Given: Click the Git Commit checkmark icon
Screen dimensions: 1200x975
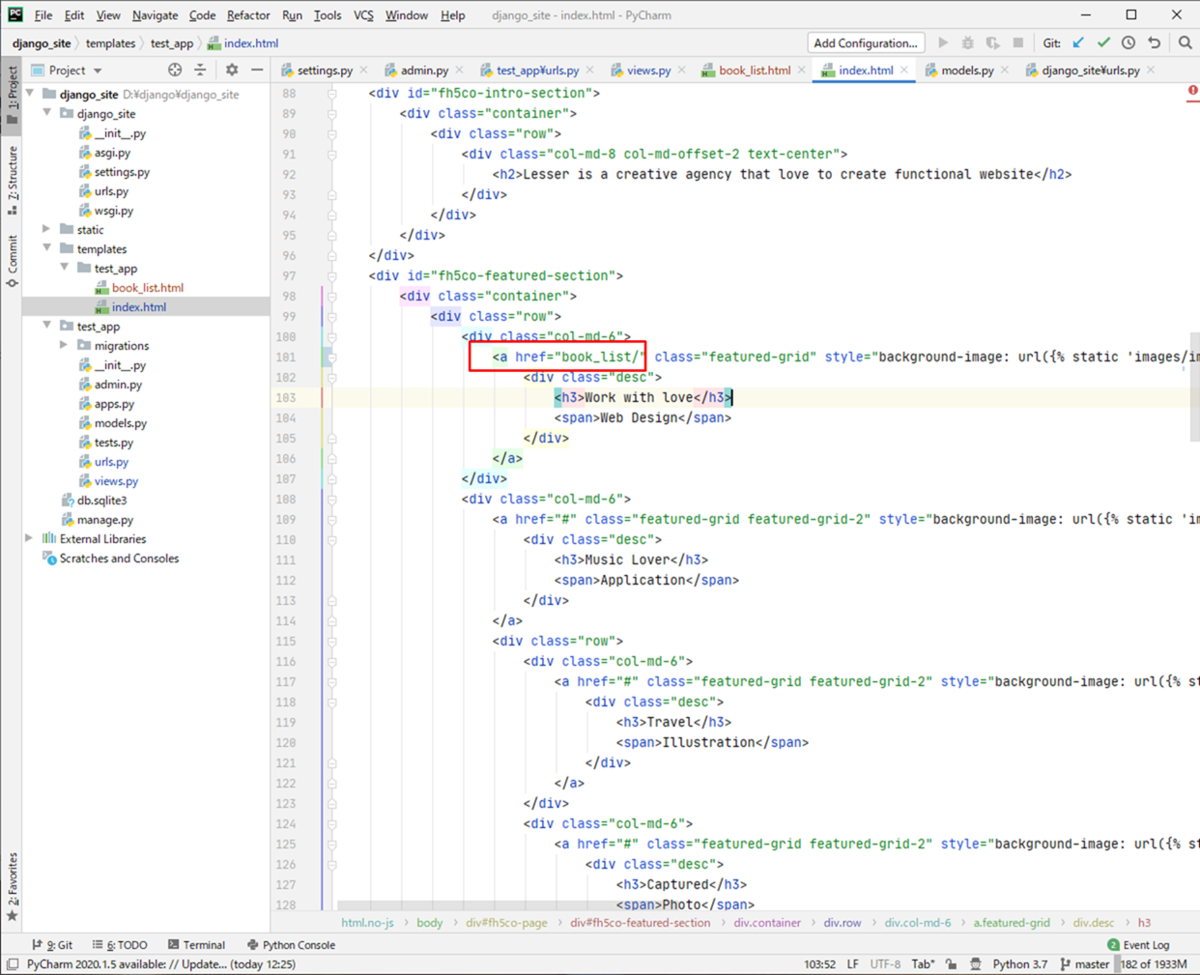Looking at the screenshot, I should pyautogui.click(x=1103, y=43).
